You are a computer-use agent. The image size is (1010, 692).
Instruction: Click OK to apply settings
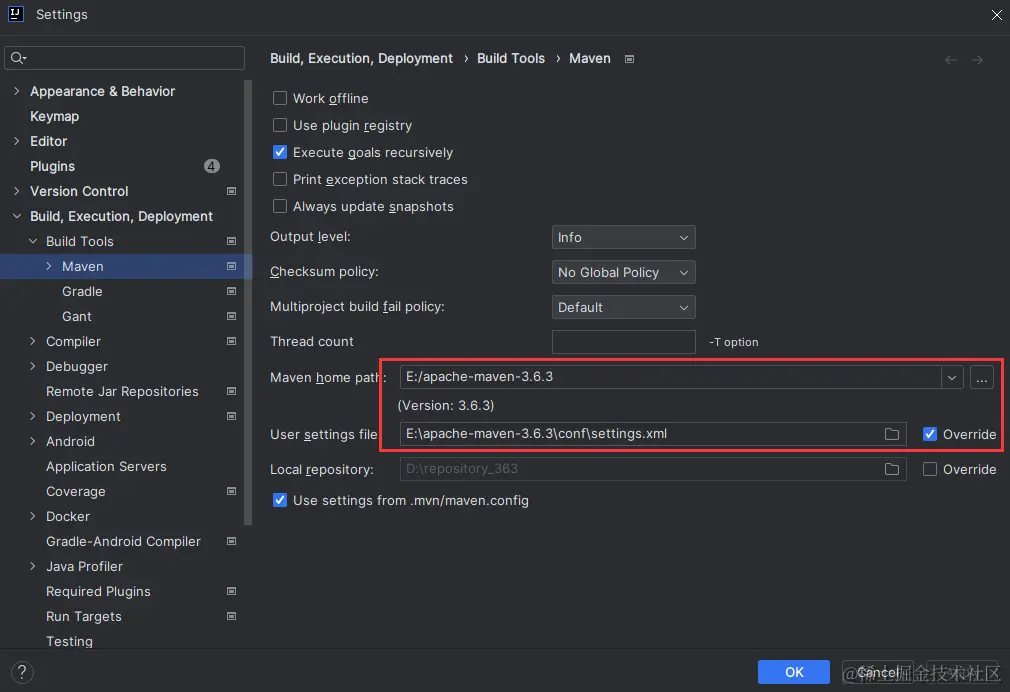click(794, 672)
